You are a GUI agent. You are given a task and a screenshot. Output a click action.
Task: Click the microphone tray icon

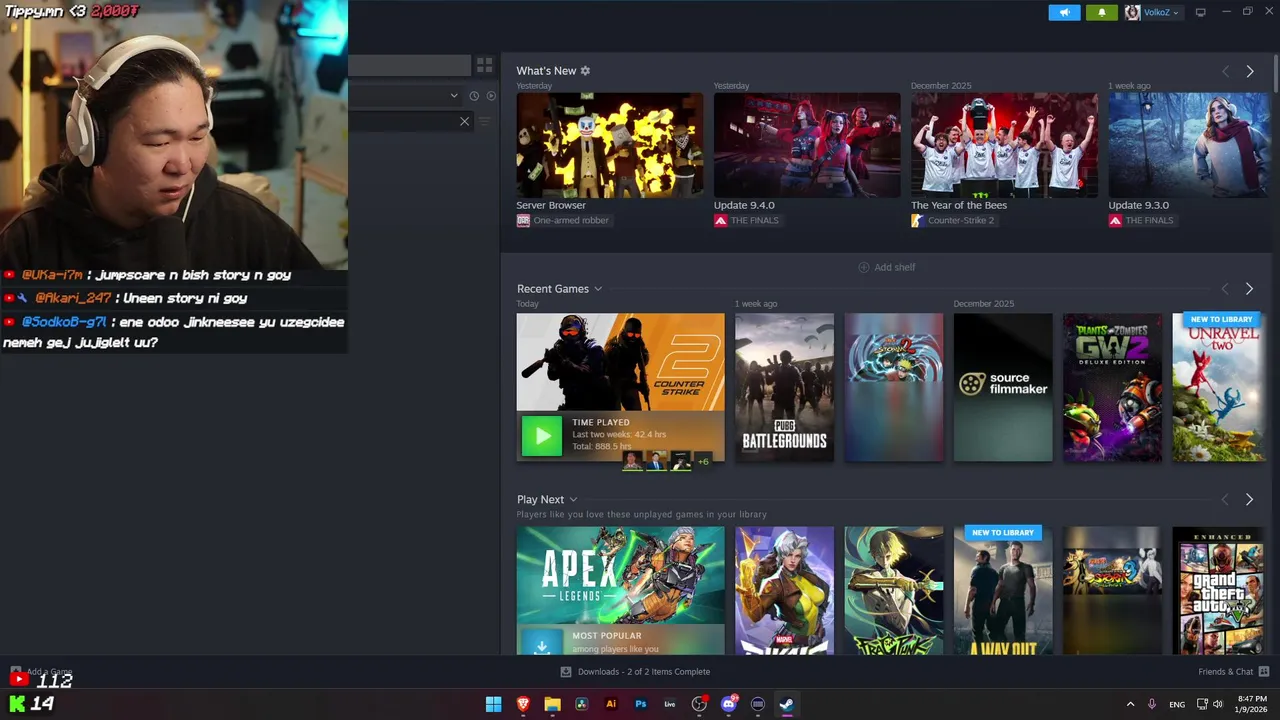tap(1152, 704)
